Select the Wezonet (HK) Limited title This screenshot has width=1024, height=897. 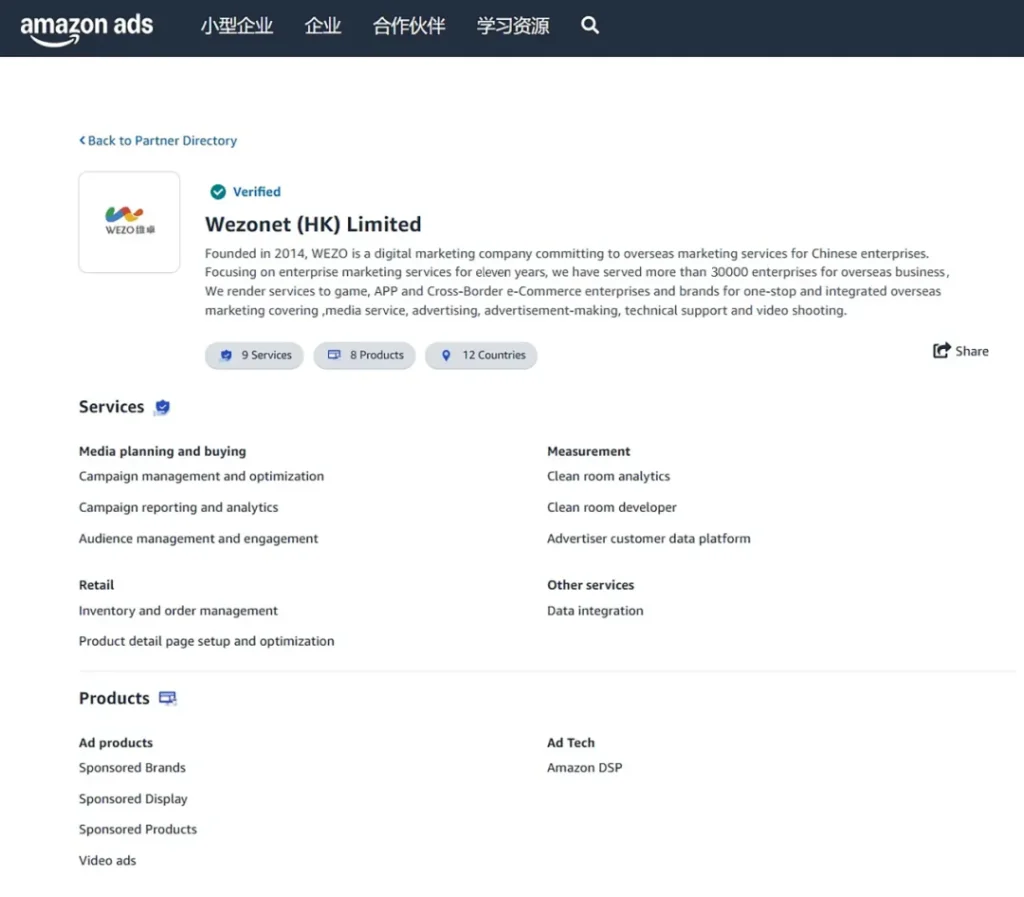(313, 224)
